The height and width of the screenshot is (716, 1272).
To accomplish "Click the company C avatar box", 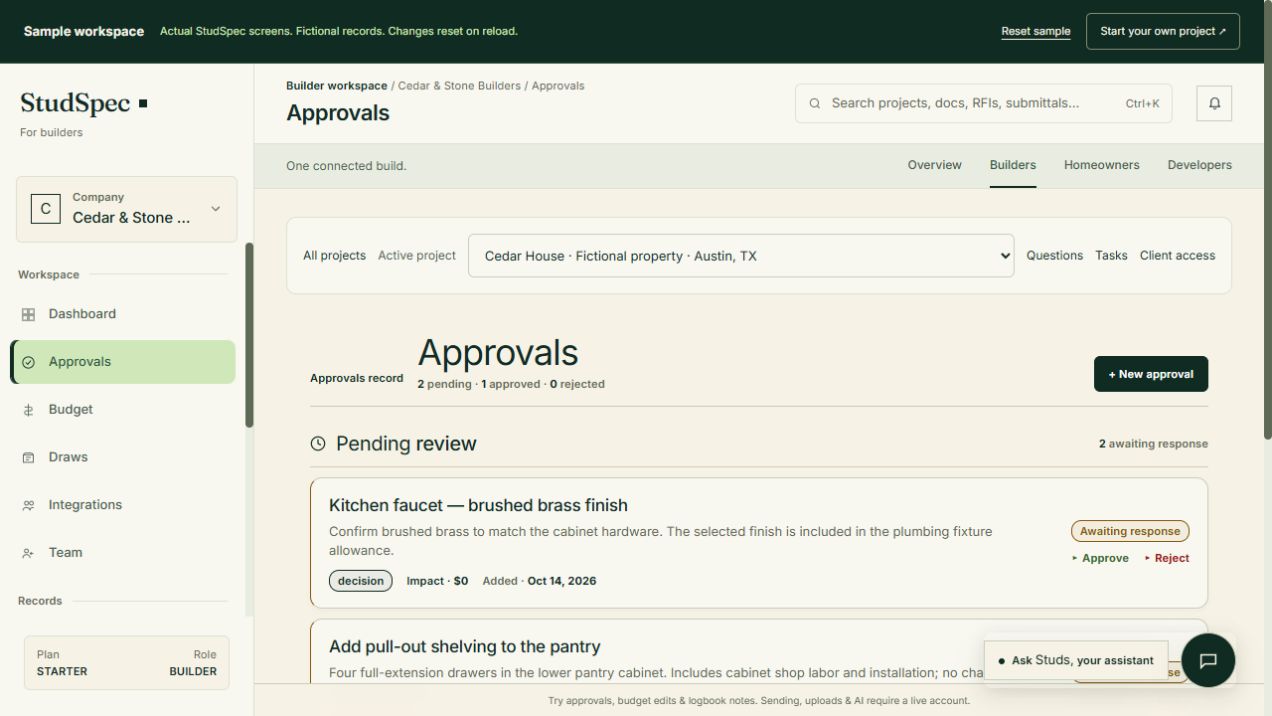I will (45, 209).
